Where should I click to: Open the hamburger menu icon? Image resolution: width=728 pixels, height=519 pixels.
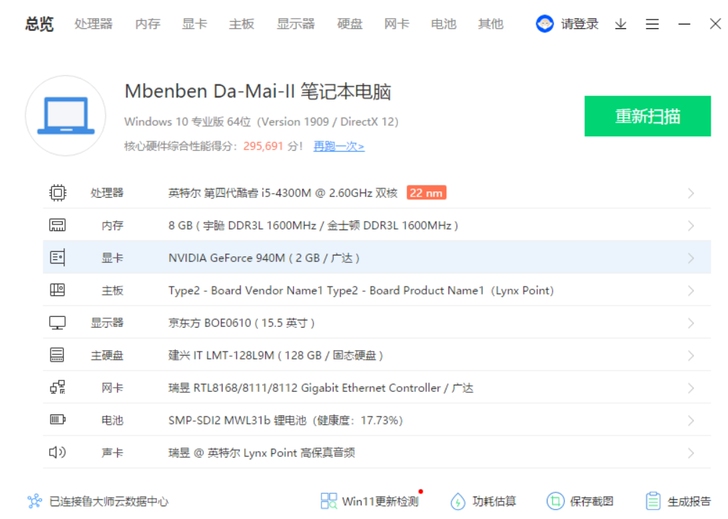click(x=652, y=24)
